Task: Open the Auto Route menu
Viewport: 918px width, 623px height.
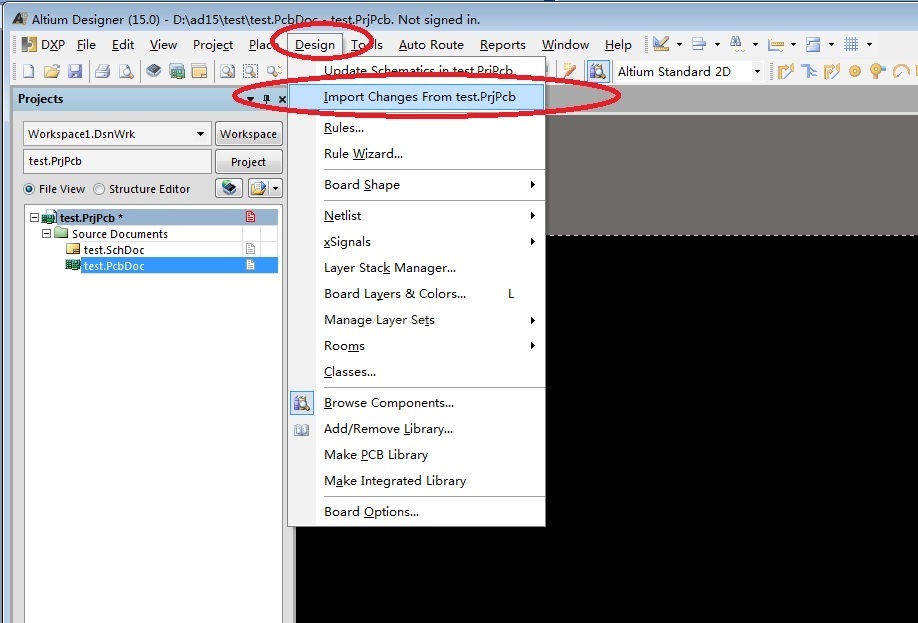Action: 431,45
